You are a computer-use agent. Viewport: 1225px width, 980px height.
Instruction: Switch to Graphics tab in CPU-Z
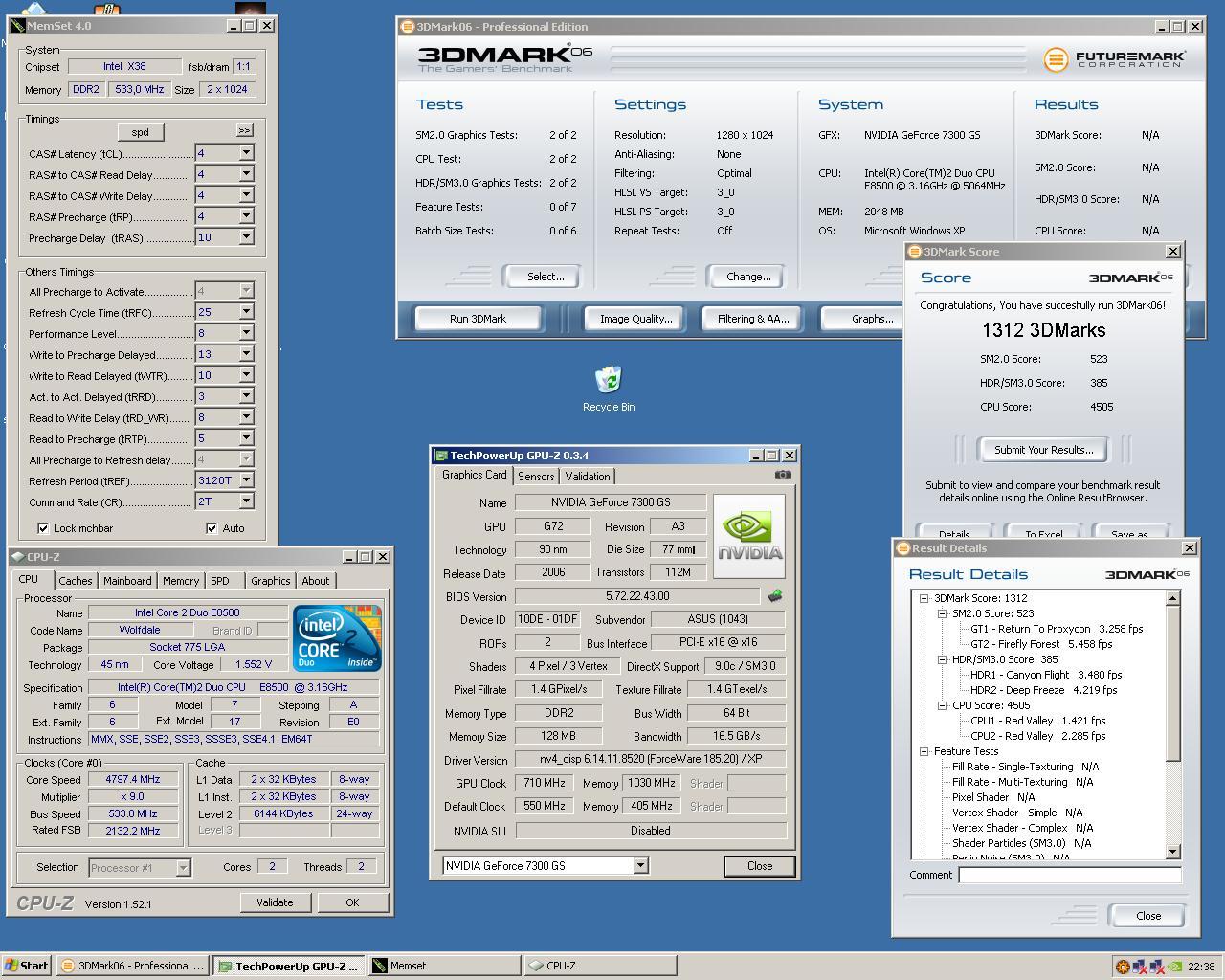pos(270,581)
